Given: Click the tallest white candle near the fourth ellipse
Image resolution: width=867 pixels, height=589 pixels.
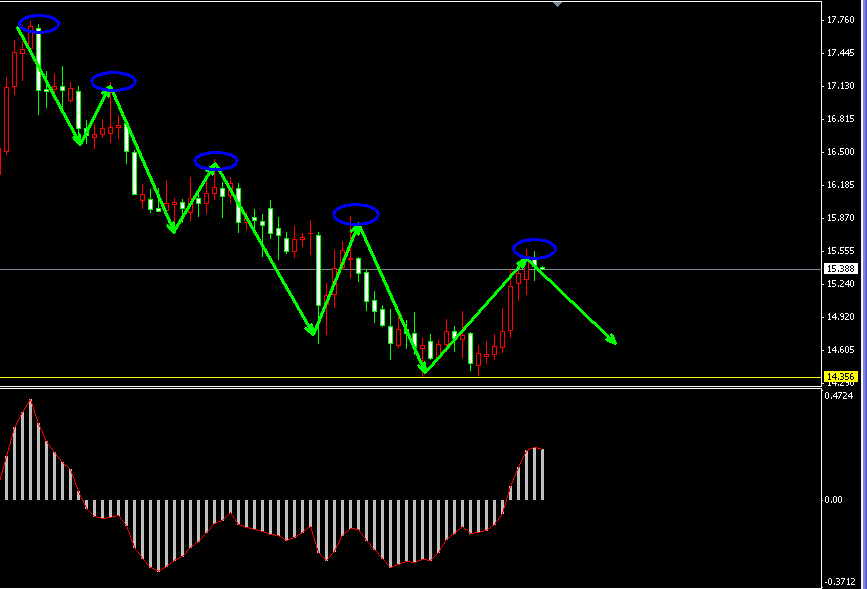Looking at the screenshot, I should click(318, 270).
